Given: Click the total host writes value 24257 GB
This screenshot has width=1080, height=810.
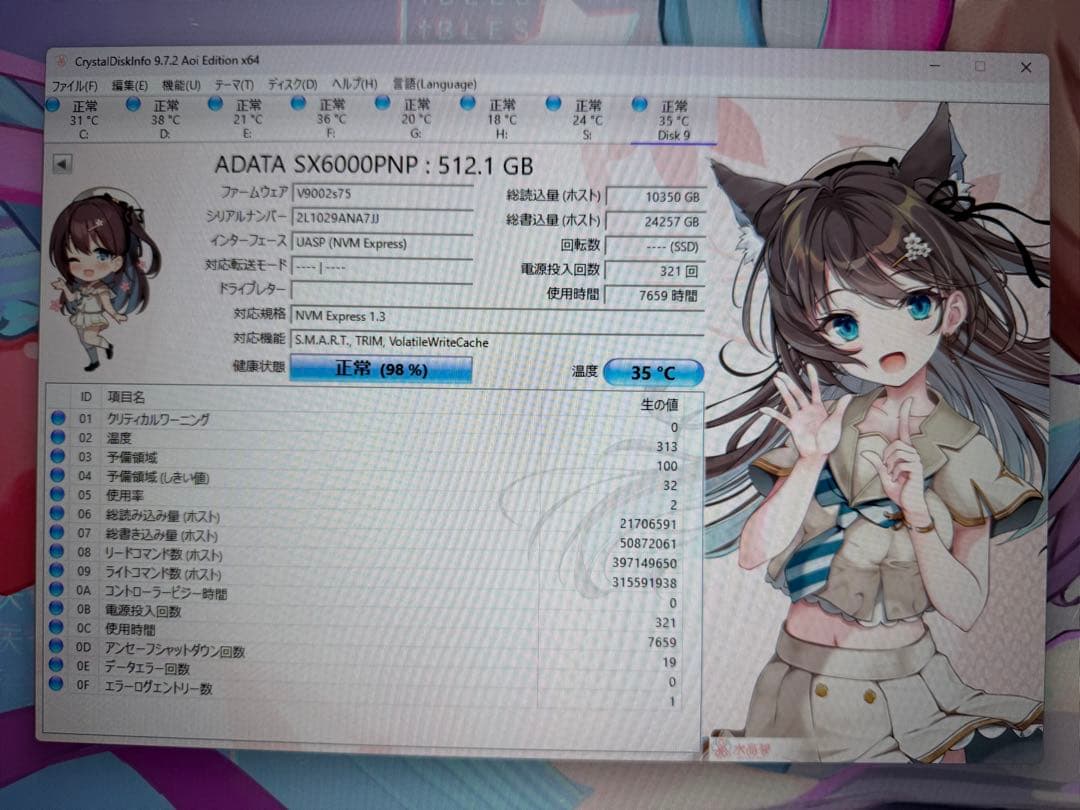Looking at the screenshot, I should pos(654,222).
